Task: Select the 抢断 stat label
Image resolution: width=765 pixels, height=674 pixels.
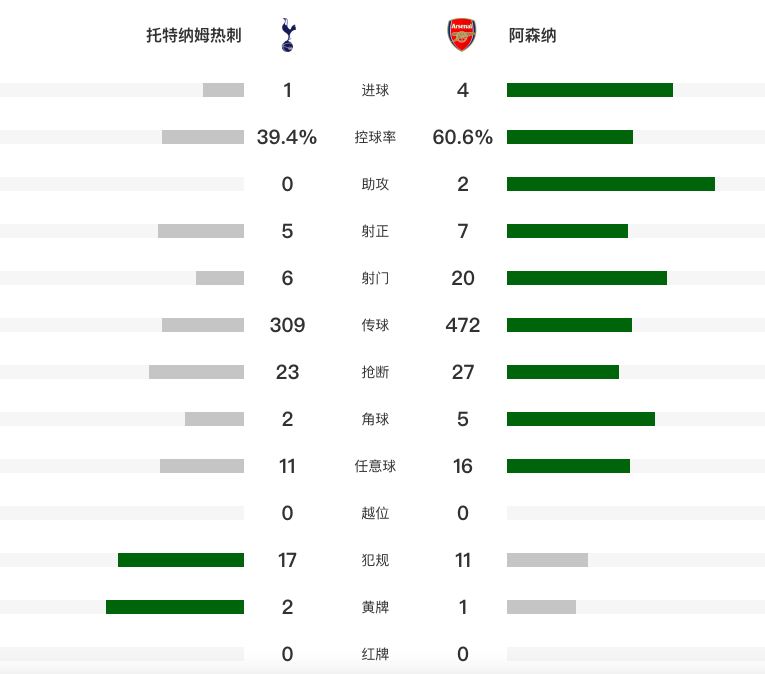Action: 375,373
